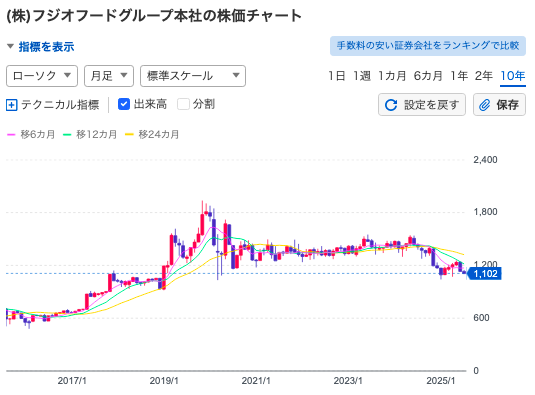Click the 移6カ月 legend label
The image size is (535, 395).
(38, 134)
